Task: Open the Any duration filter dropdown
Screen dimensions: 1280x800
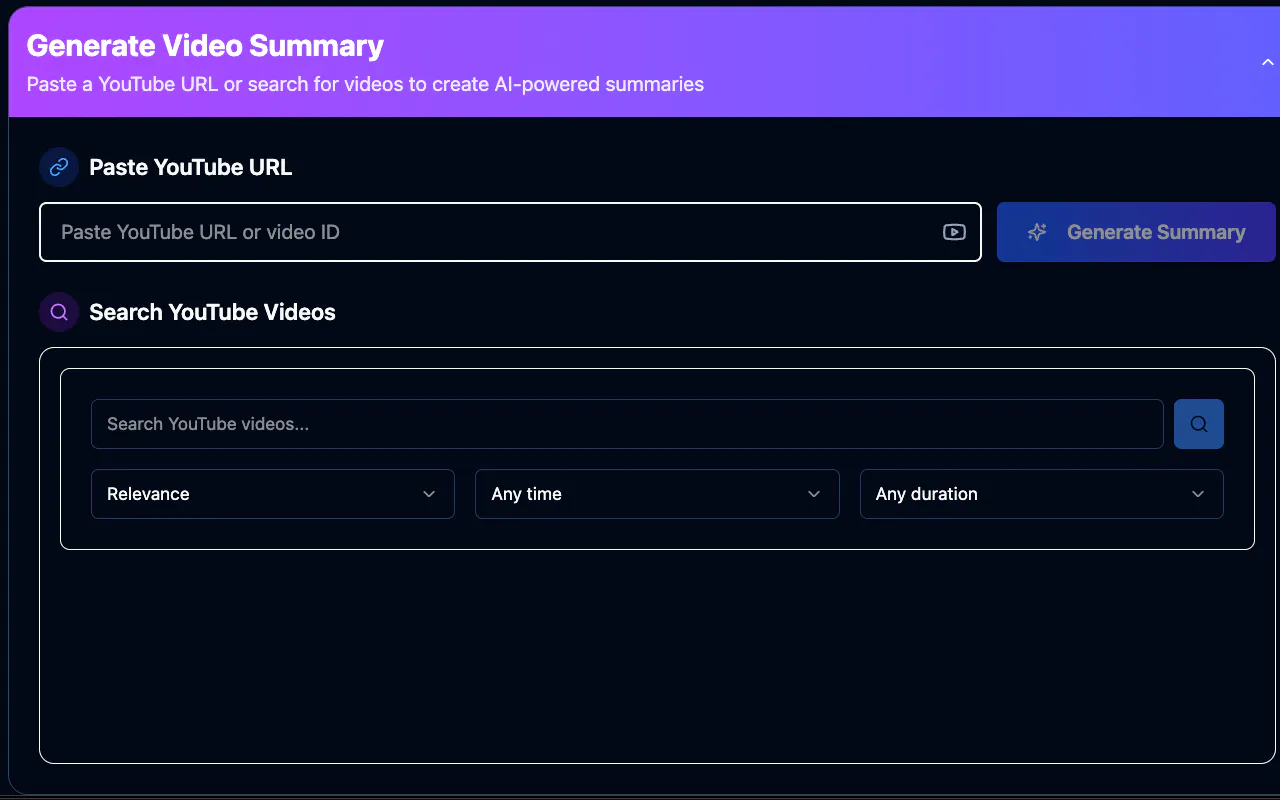Action: (1042, 494)
